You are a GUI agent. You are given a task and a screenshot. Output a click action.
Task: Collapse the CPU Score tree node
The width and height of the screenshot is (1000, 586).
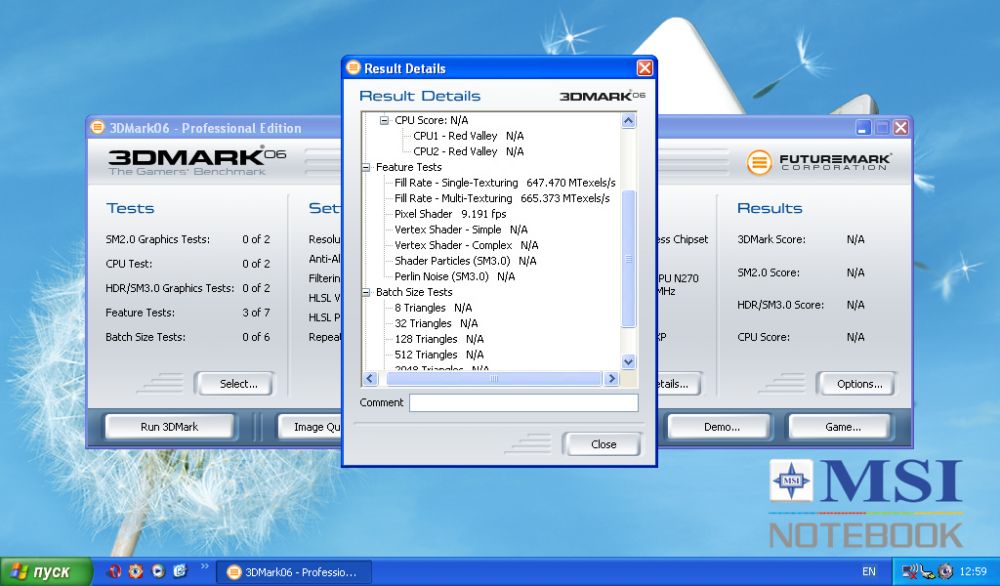[x=385, y=120]
